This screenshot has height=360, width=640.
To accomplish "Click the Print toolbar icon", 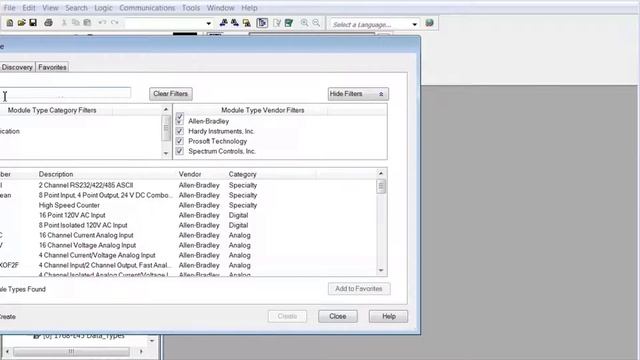I will [48, 23].
